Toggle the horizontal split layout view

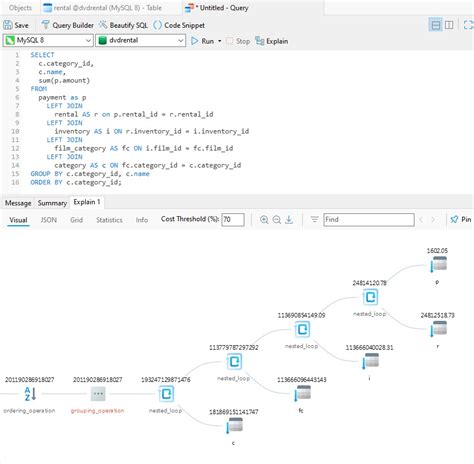tap(435, 25)
